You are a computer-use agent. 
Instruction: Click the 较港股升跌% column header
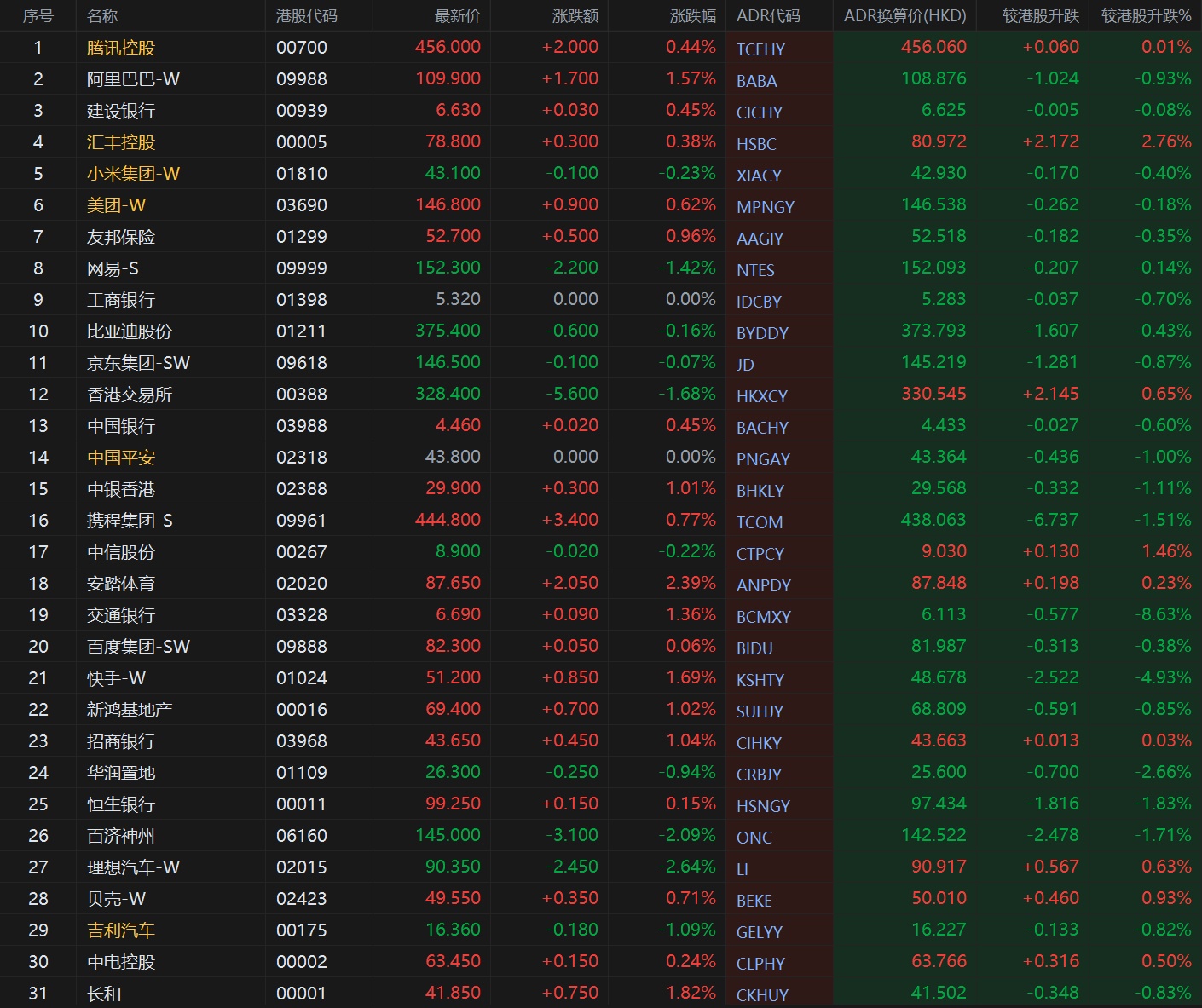[1146, 15]
